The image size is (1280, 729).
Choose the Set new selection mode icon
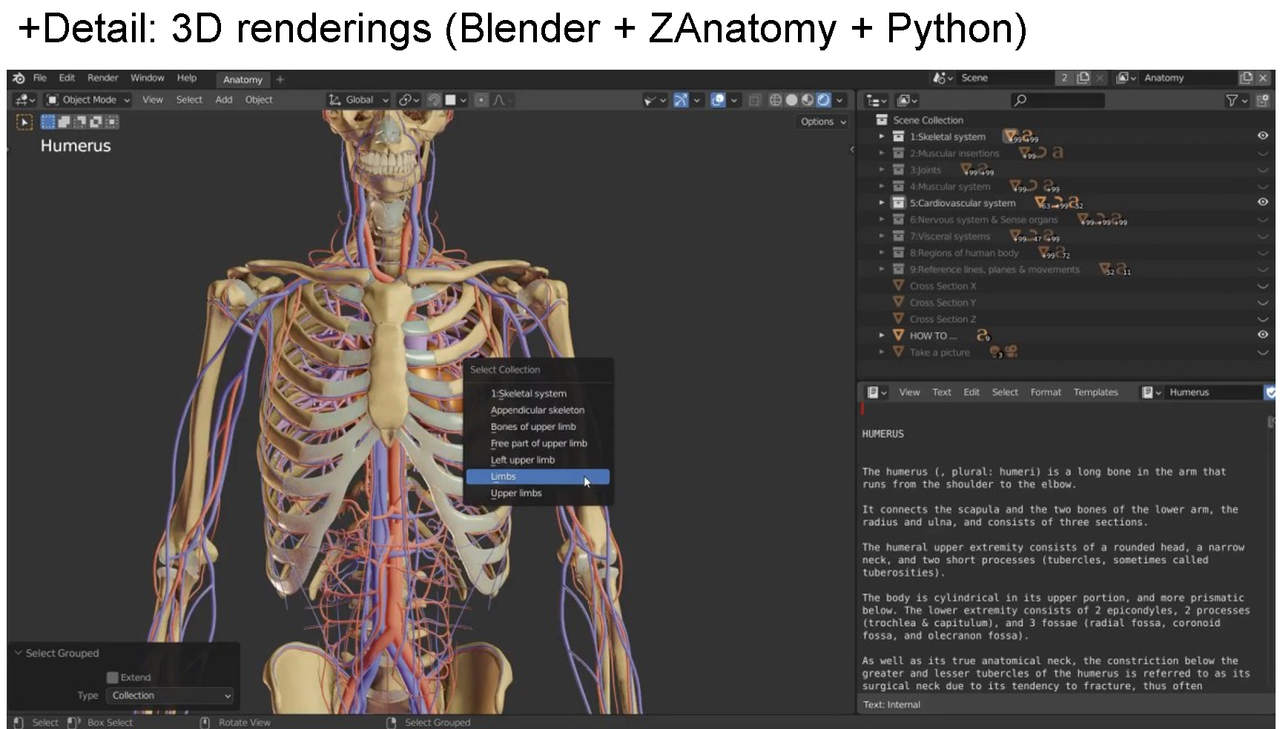point(47,122)
